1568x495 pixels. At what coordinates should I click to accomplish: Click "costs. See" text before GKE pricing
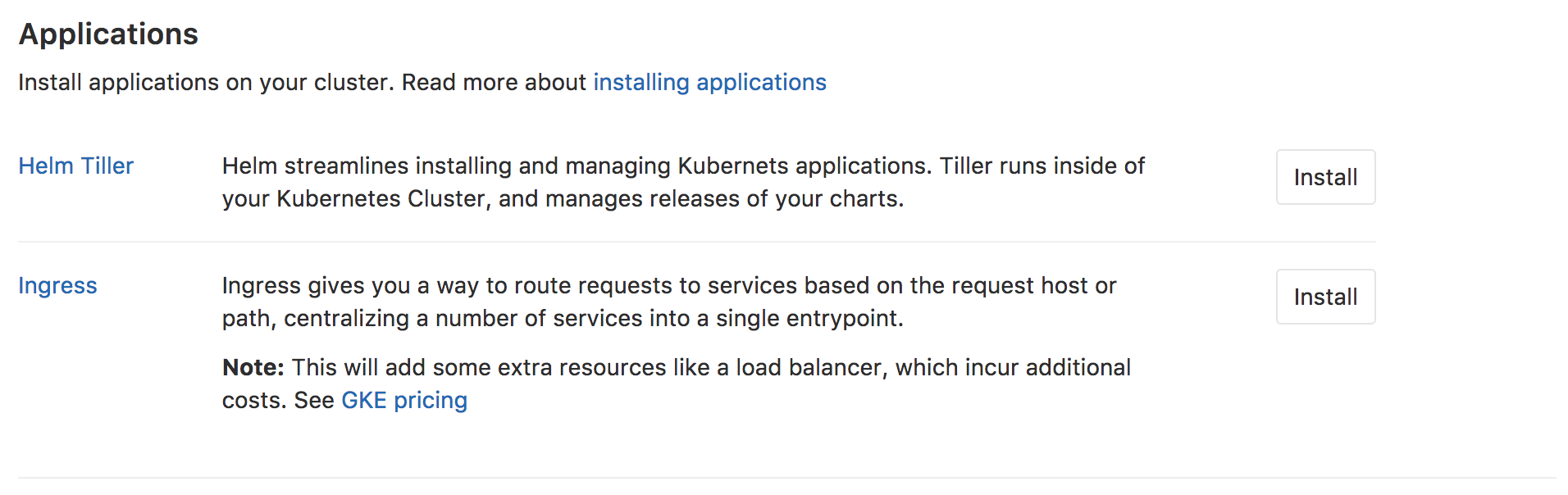[x=278, y=401]
